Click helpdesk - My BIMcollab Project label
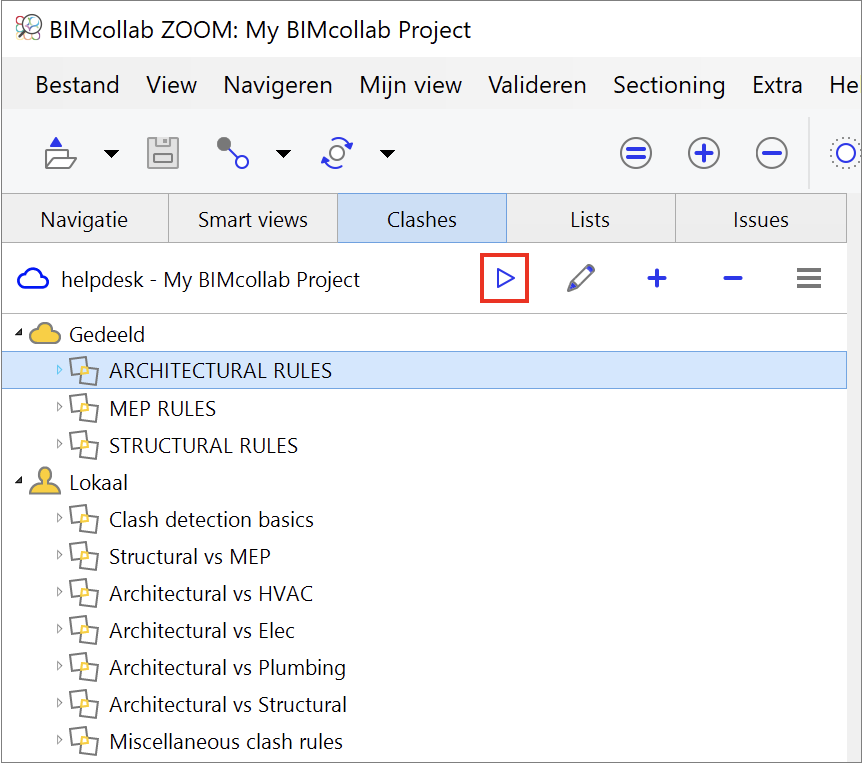Screen dimensions: 862x764 tap(210, 280)
